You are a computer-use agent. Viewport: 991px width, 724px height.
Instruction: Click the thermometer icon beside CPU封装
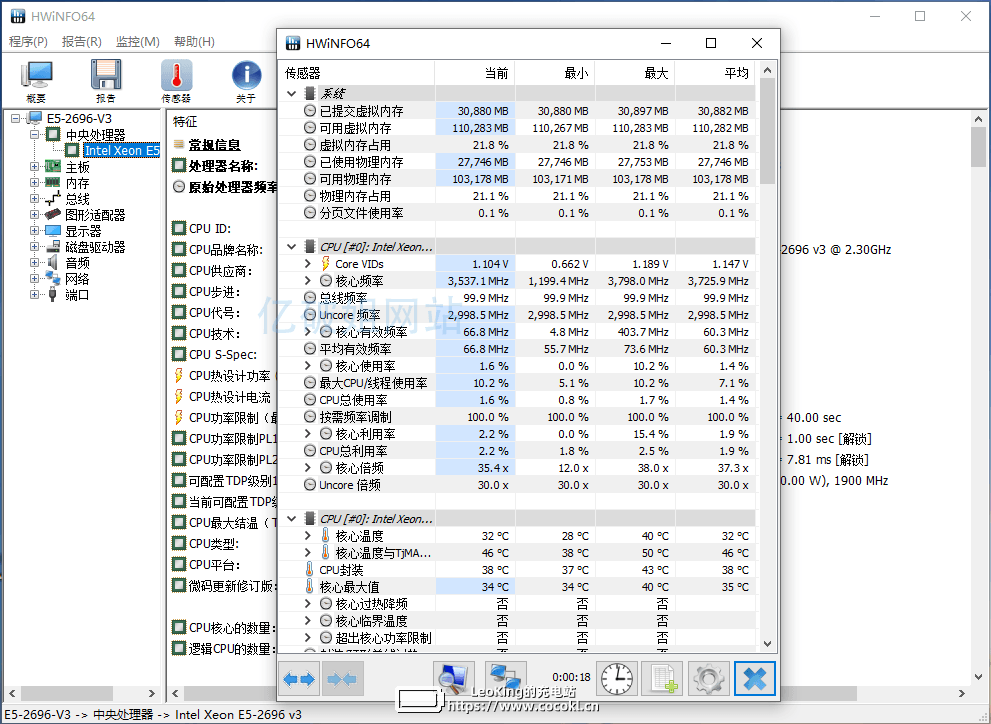point(310,570)
